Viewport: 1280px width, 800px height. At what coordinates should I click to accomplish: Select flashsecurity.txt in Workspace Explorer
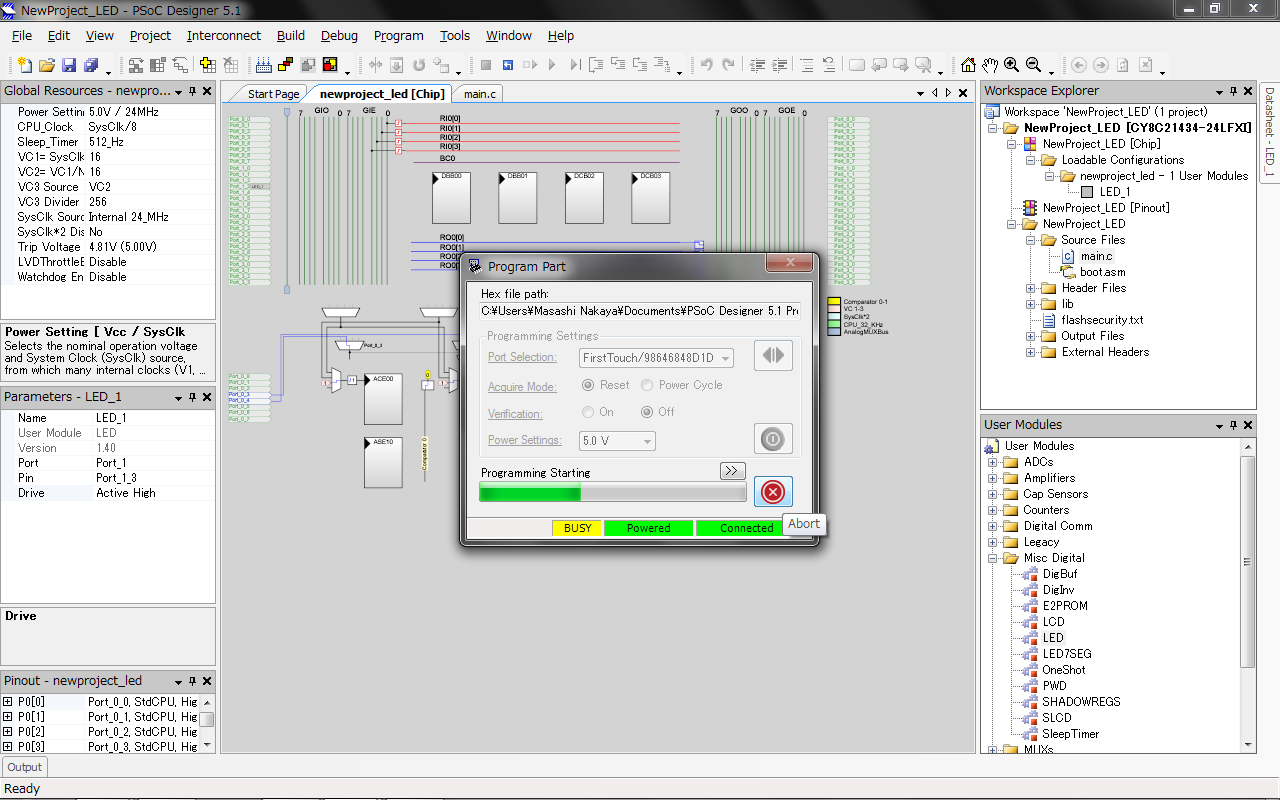coord(1102,320)
